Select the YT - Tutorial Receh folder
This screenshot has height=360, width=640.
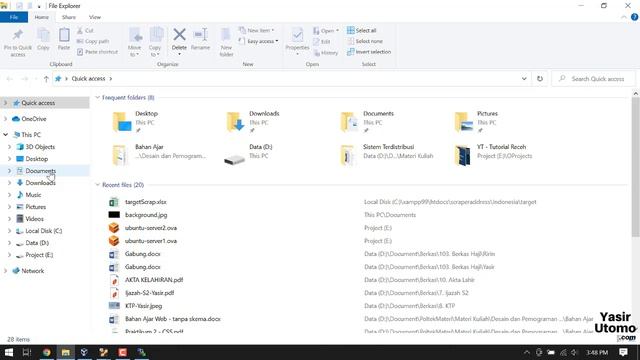(494, 155)
